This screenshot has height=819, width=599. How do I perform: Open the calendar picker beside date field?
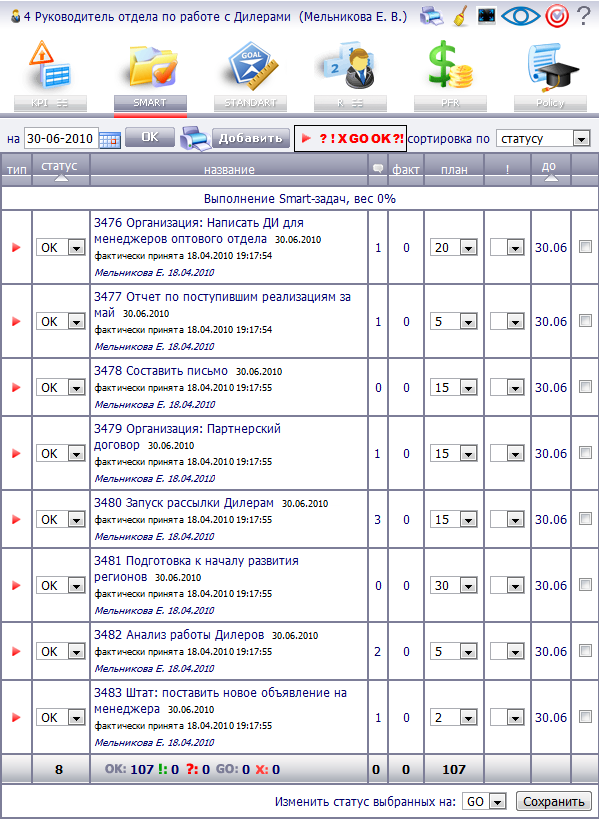tap(110, 139)
